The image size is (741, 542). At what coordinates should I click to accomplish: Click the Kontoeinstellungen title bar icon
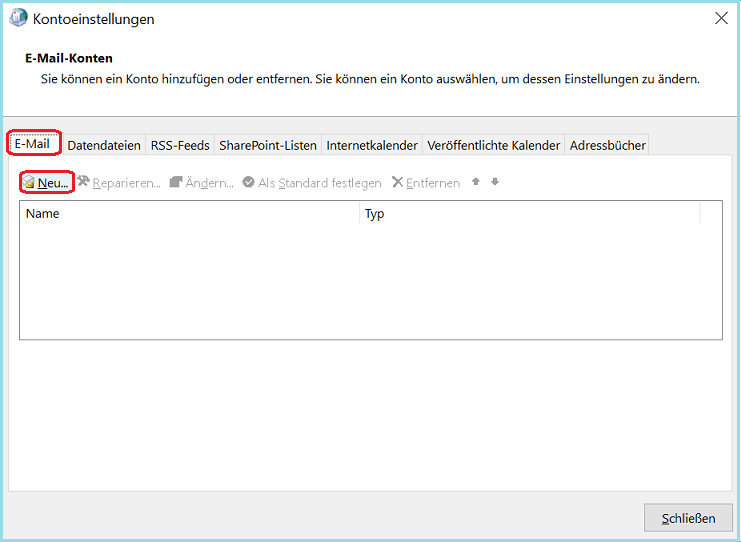[18, 18]
